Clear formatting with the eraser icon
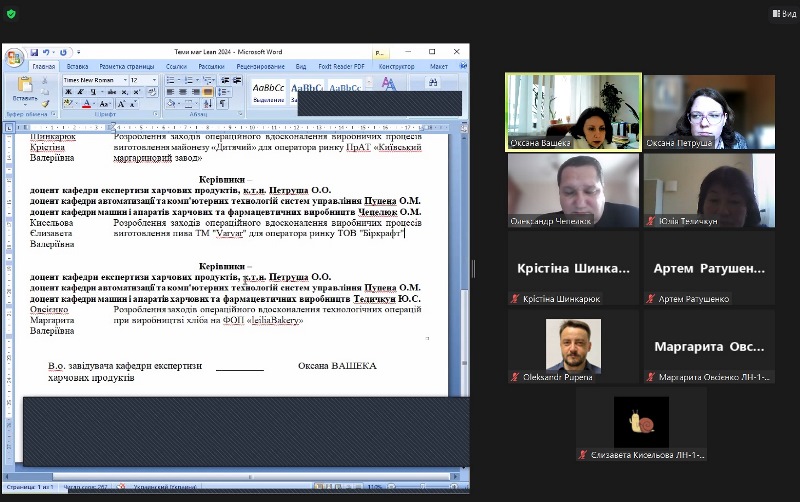800x502 pixels. click(x=152, y=92)
